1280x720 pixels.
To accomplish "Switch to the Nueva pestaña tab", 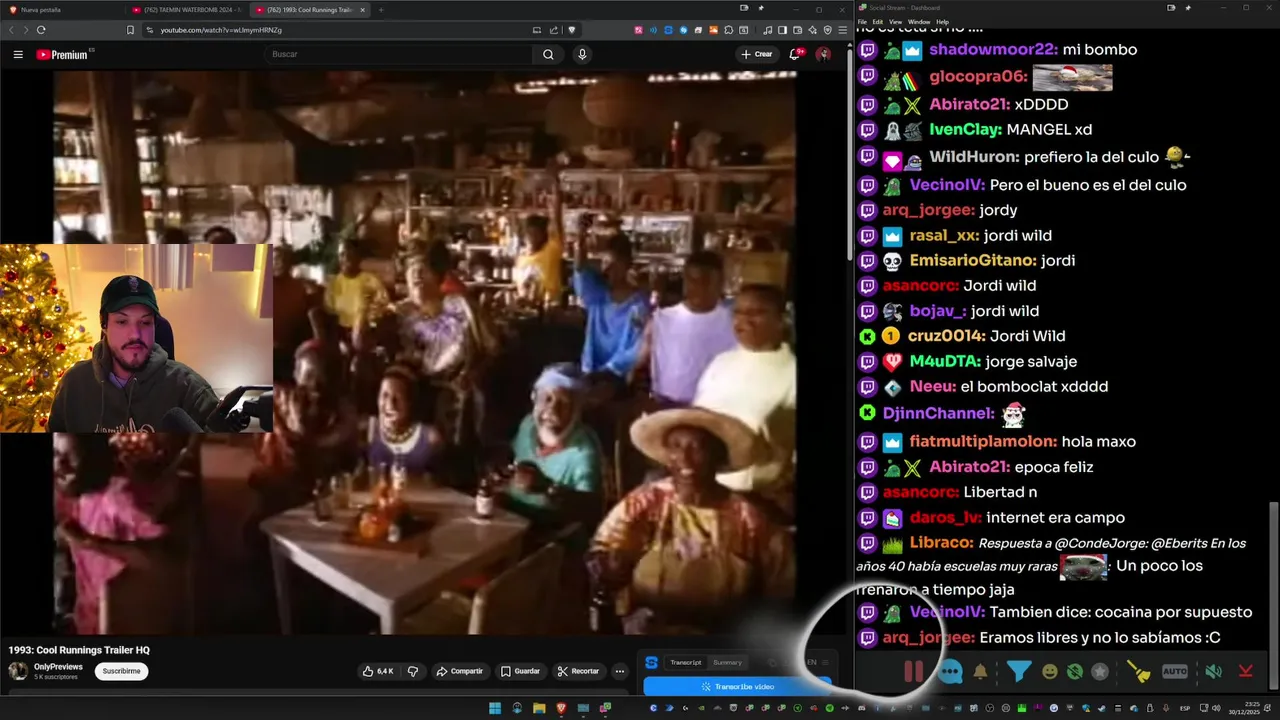I will coord(64,10).
